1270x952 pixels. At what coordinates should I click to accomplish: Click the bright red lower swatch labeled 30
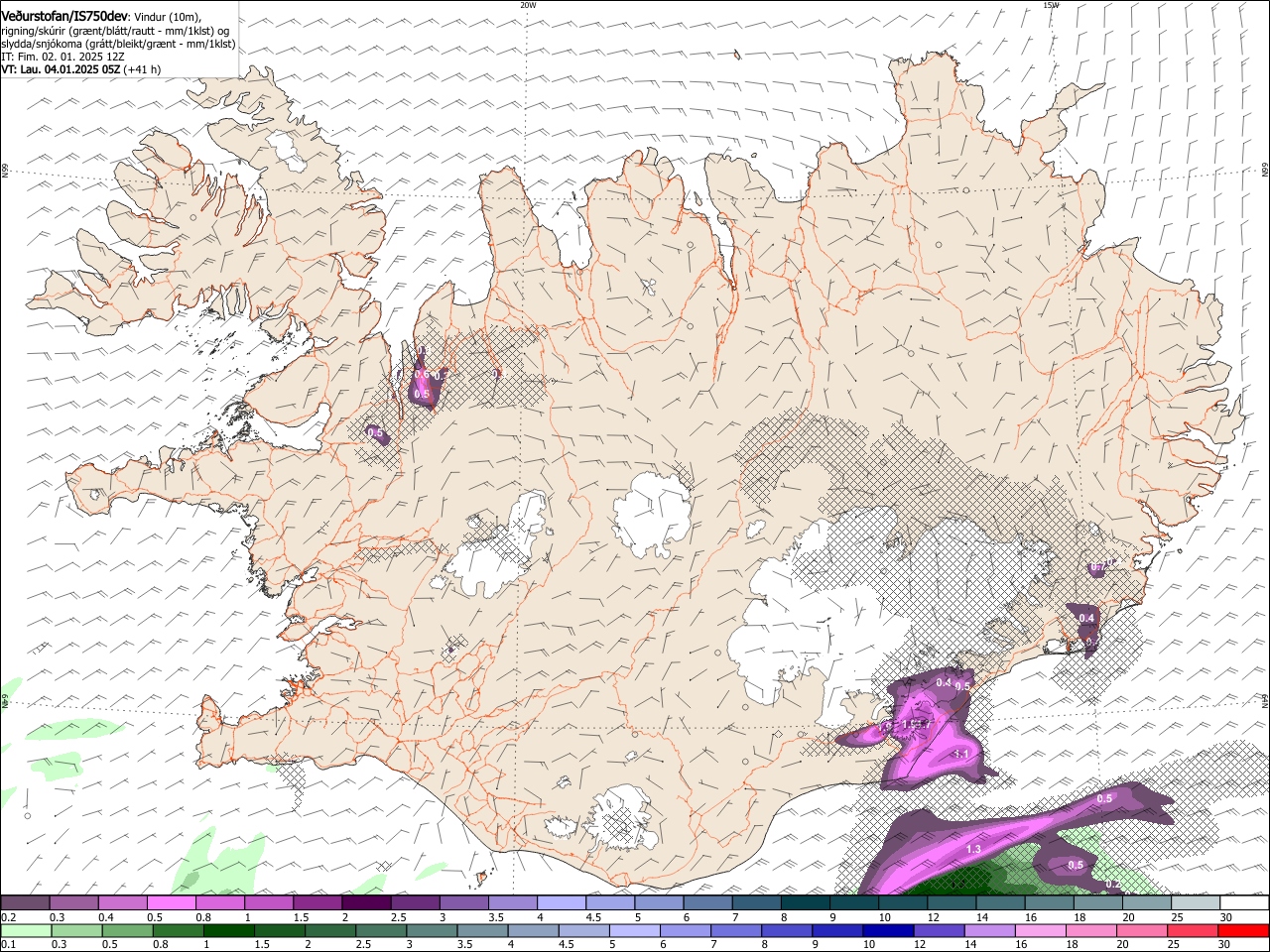[1244, 931]
